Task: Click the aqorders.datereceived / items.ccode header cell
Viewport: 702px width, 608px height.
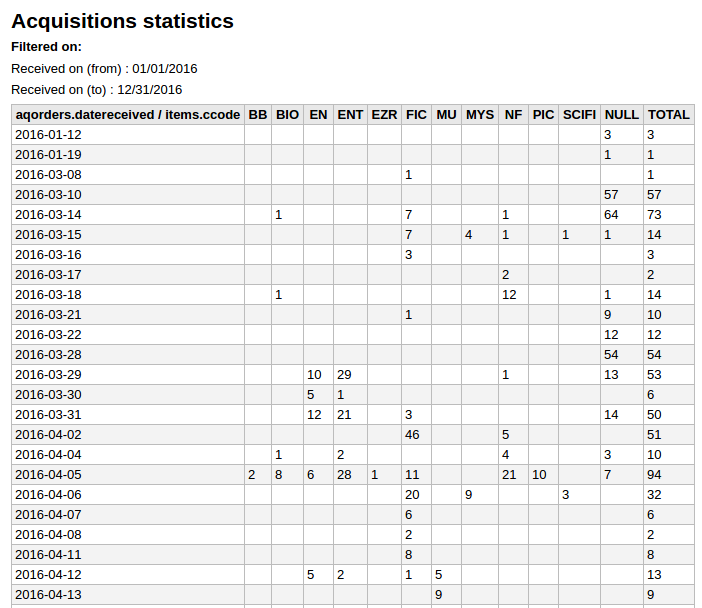Action: point(128,115)
